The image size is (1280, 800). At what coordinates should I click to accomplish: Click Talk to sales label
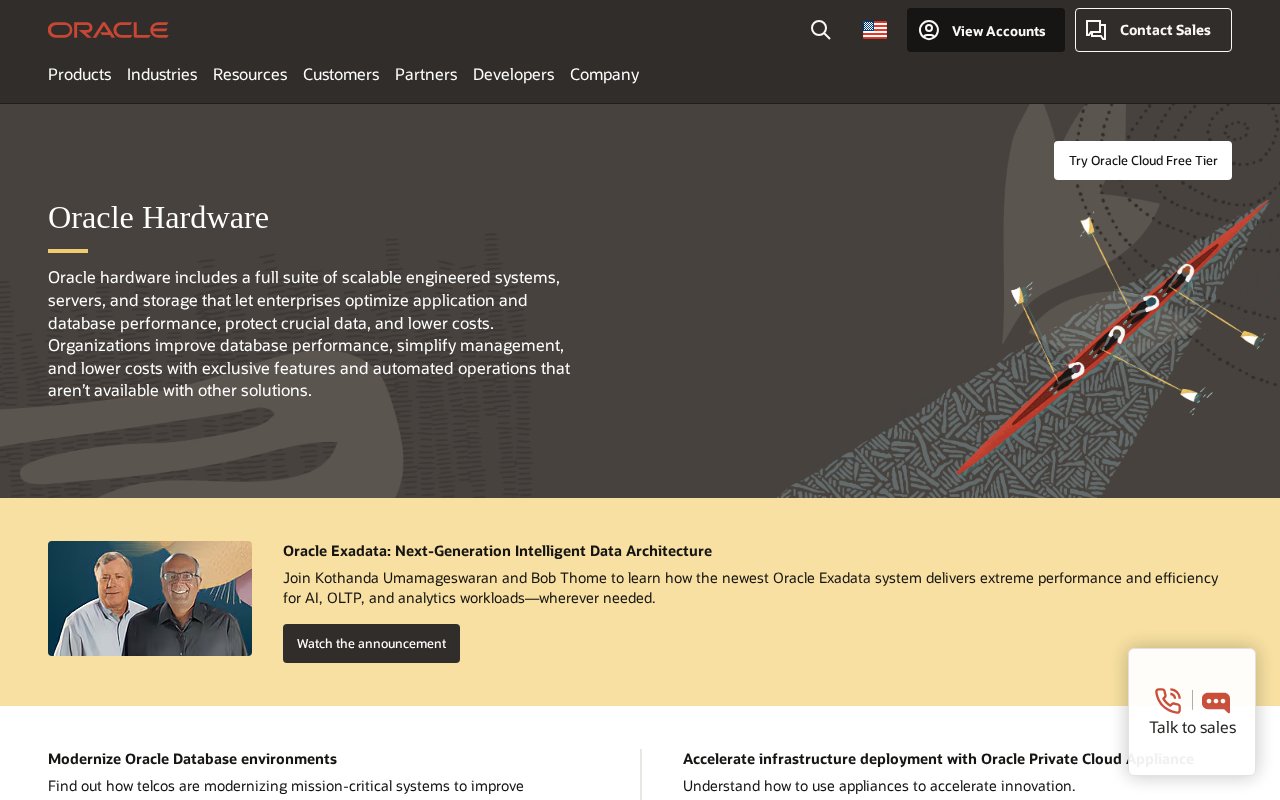coord(1192,727)
